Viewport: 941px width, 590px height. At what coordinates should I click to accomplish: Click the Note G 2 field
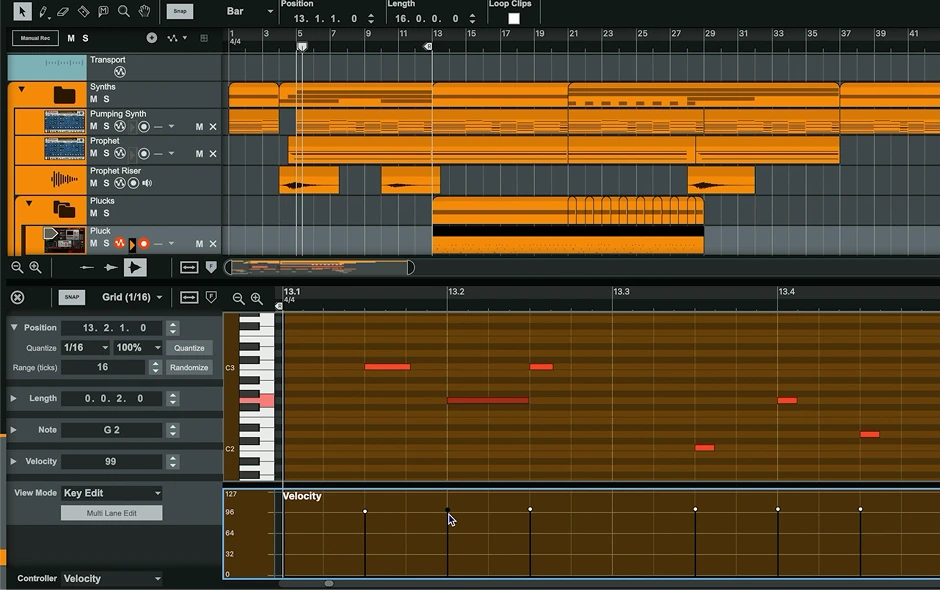(112, 430)
